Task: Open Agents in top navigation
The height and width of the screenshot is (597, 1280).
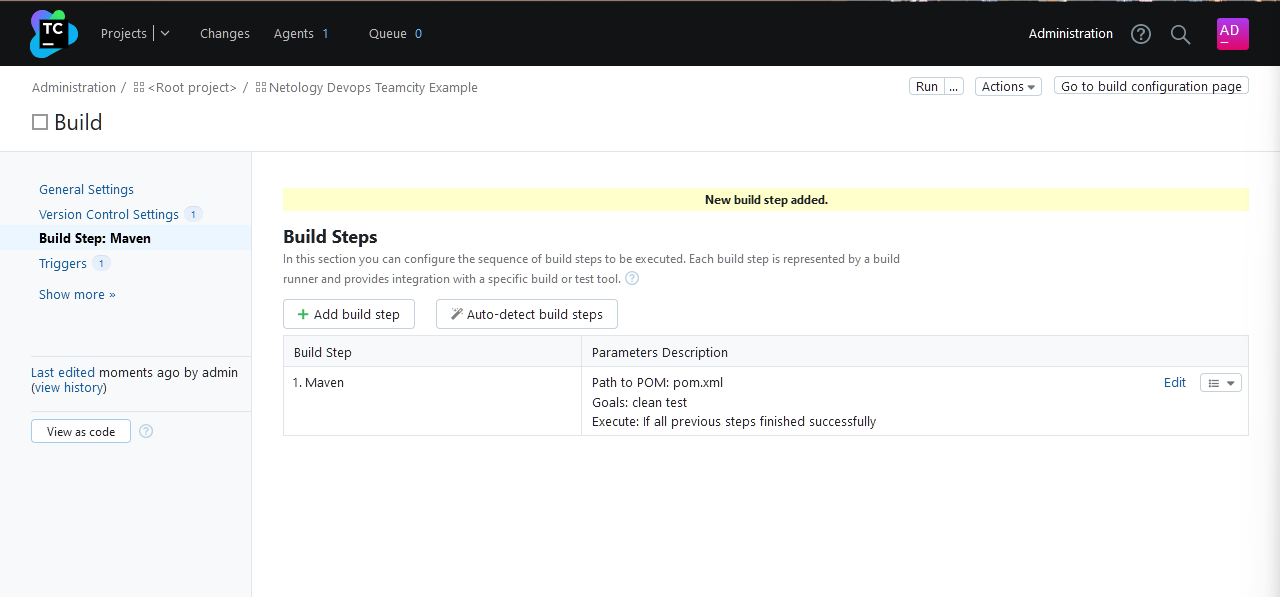Action: (x=293, y=33)
